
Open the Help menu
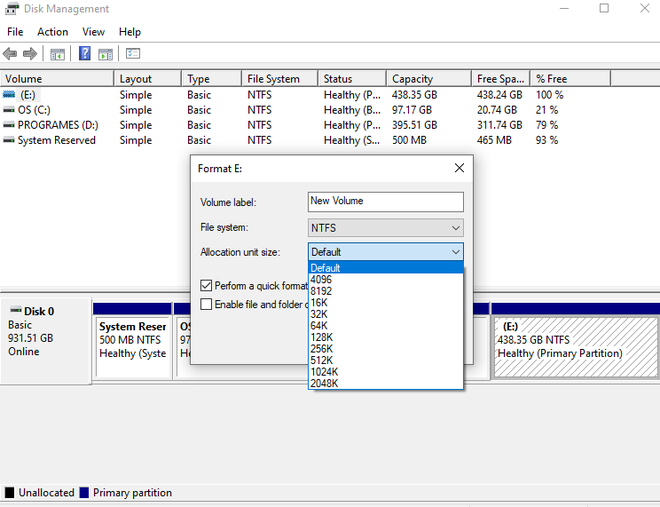(130, 32)
